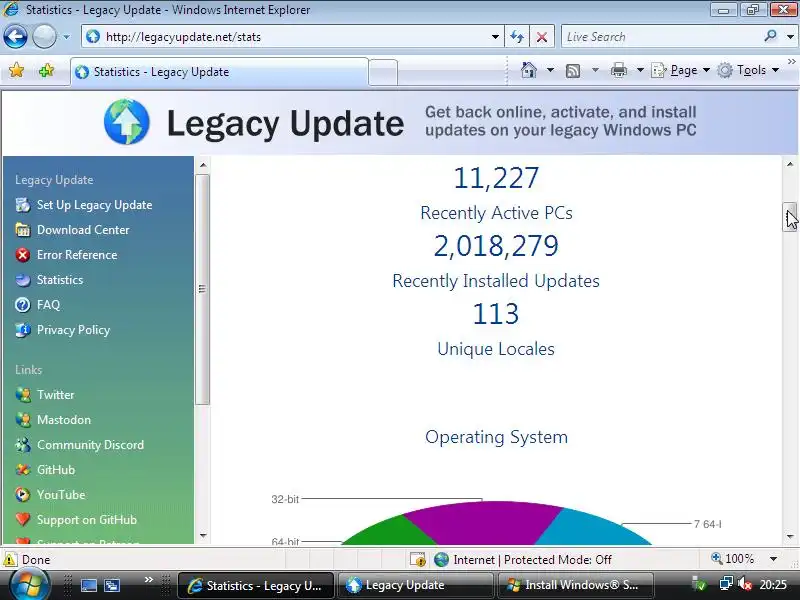
Task: Open the Privacy Policy link
Action: (73, 330)
